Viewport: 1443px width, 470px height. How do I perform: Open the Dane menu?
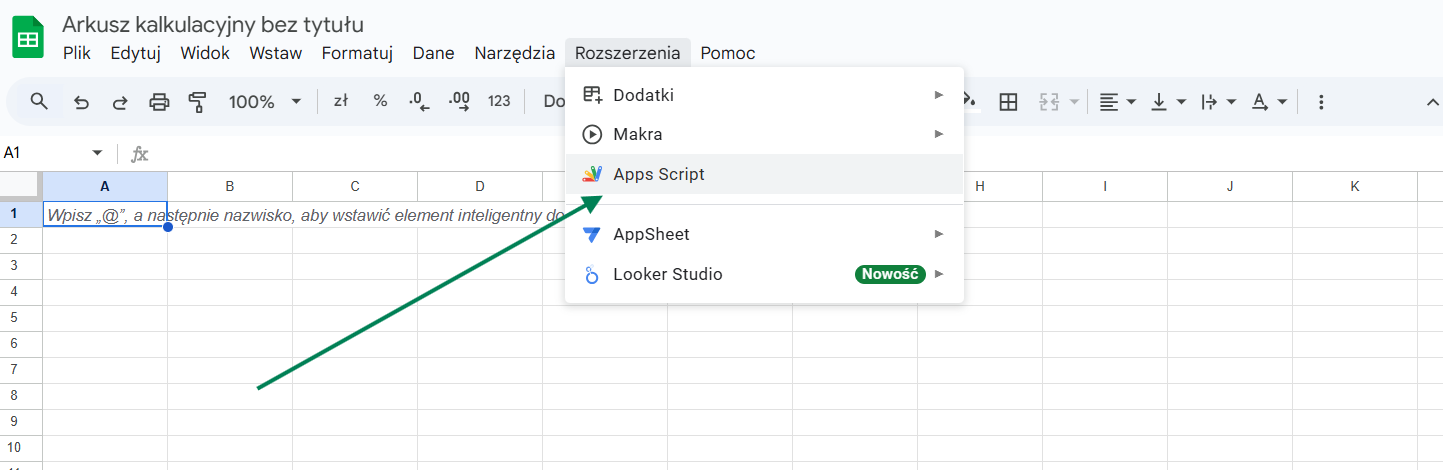pyautogui.click(x=433, y=53)
